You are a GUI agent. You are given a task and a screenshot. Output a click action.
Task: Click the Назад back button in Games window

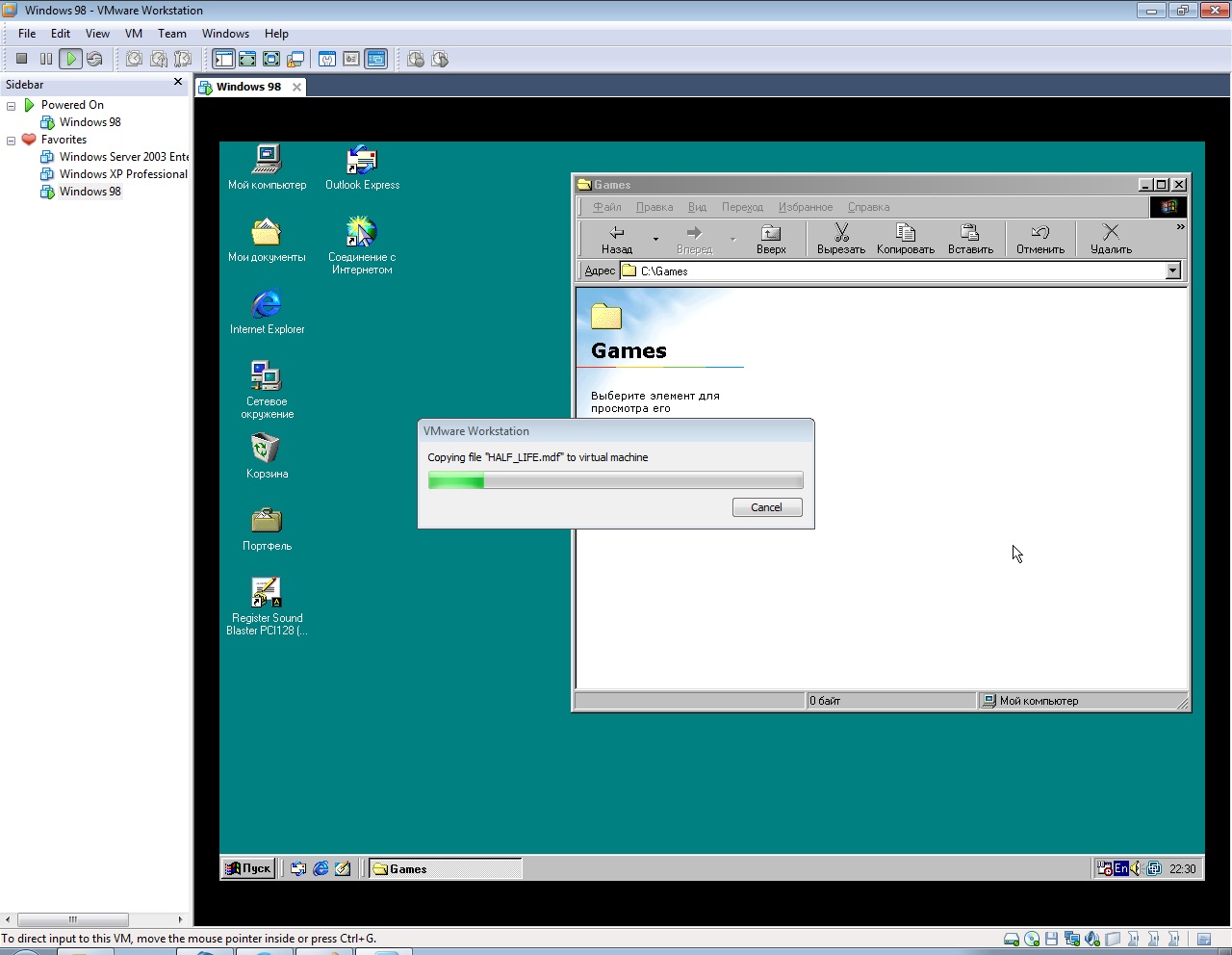617,239
